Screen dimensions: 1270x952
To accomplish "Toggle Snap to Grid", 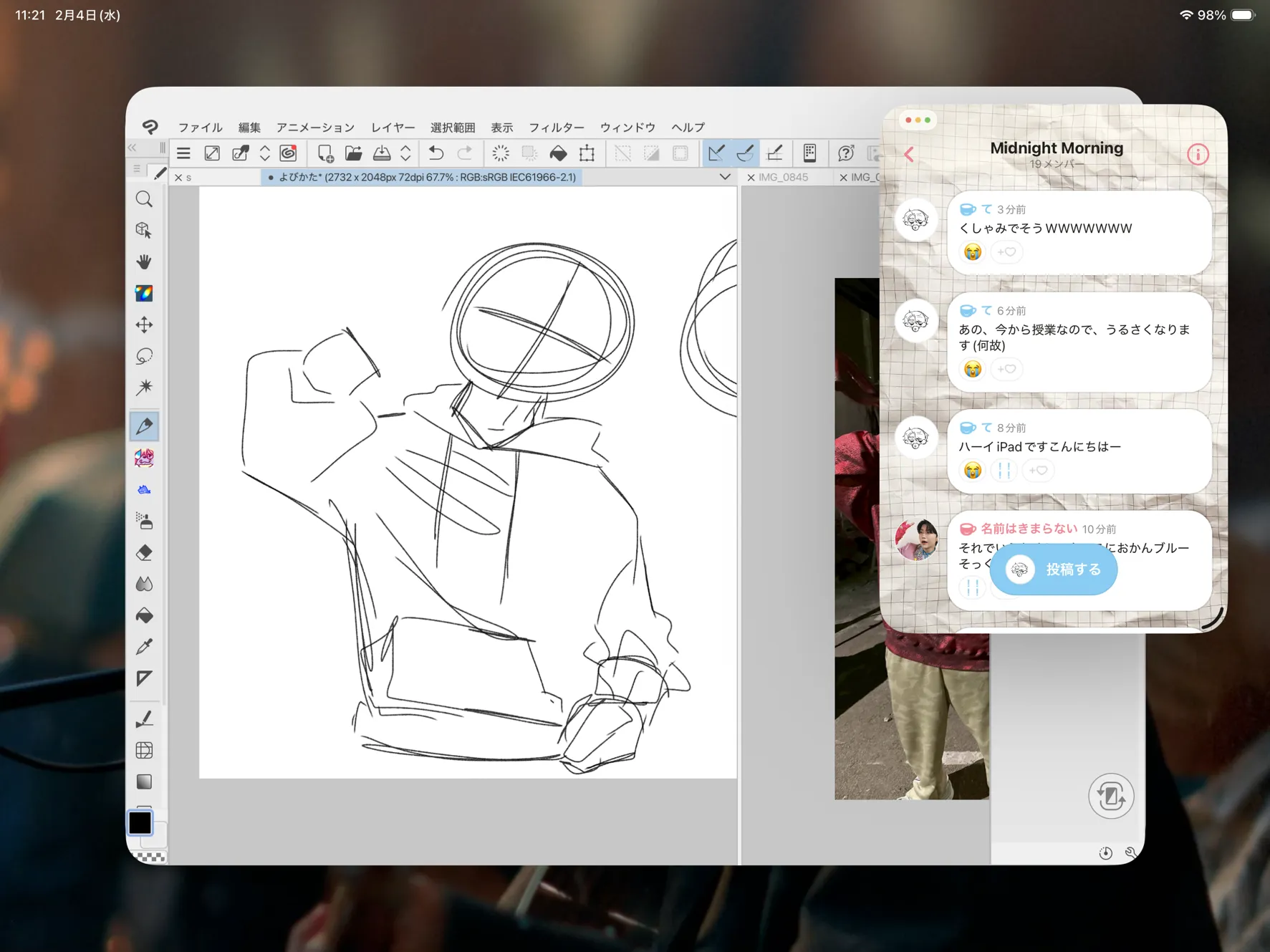I will coord(774,153).
